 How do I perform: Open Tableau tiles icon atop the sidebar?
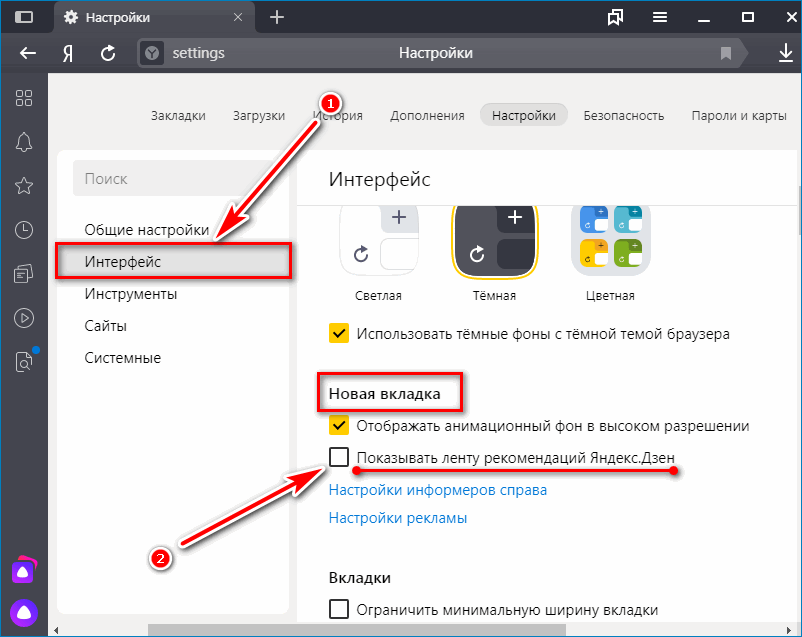(24, 98)
